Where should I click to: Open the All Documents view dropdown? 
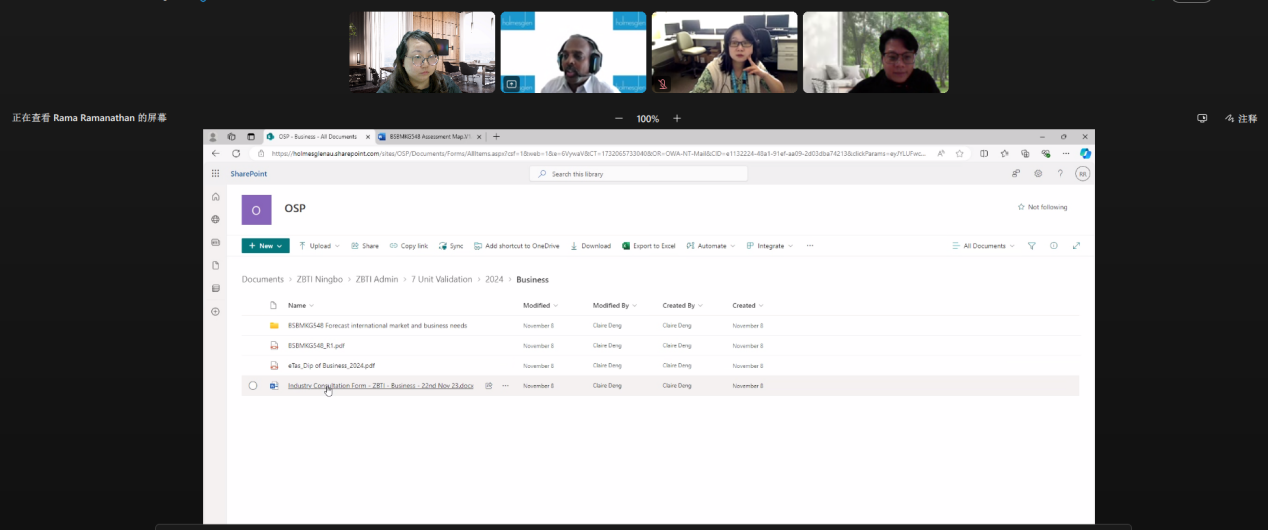coord(984,245)
